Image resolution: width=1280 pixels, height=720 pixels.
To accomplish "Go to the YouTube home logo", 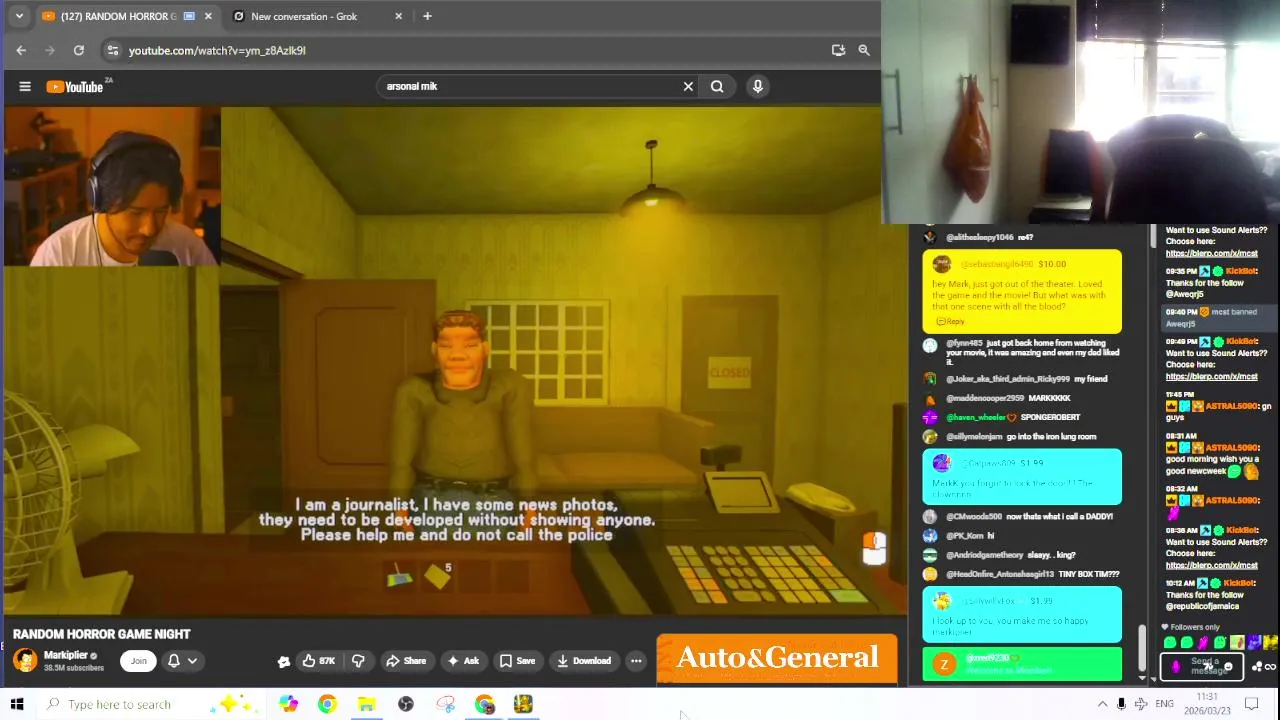I will point(75,86).
